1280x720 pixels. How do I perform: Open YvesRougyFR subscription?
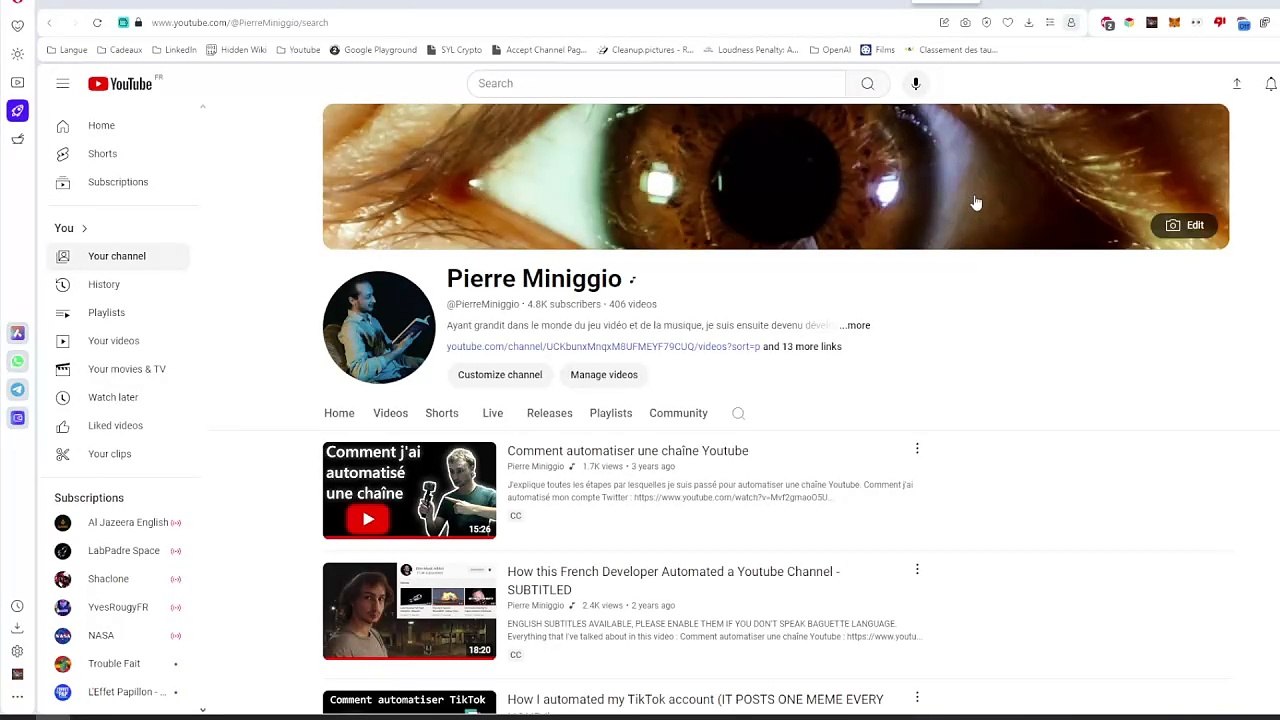[117, 607]
